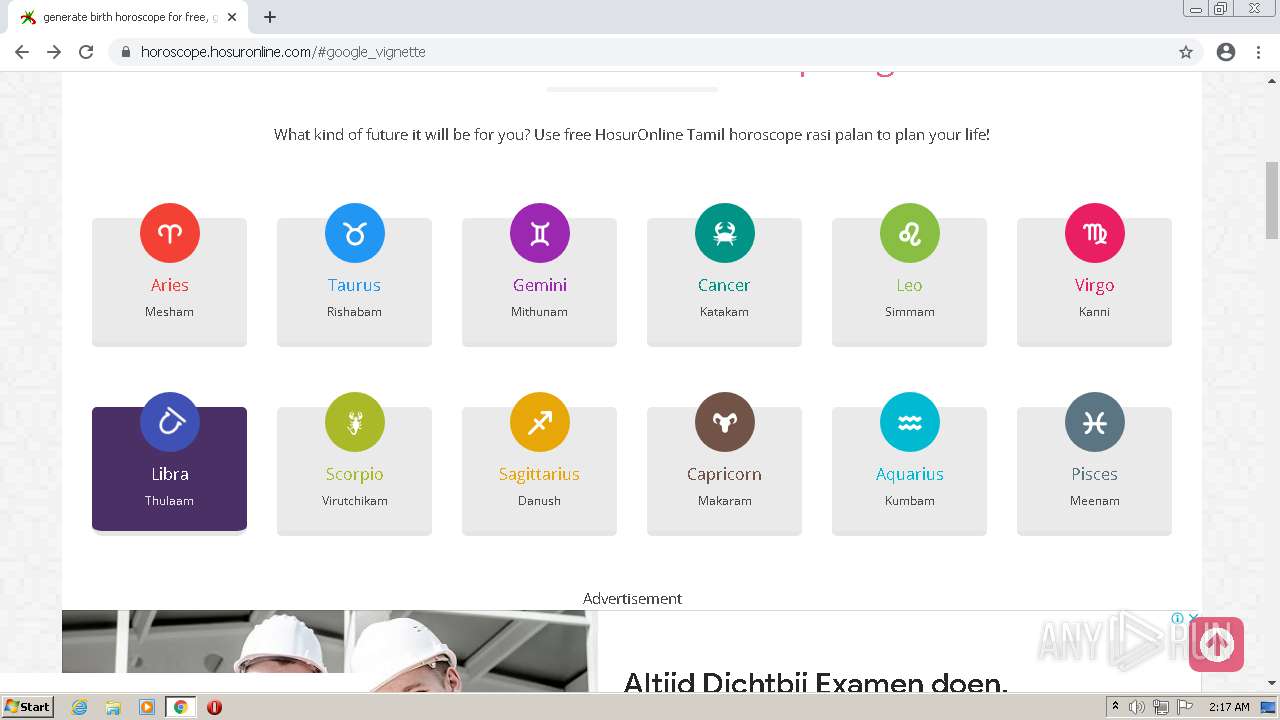Click the 2:17 AM system clock

click(x=1229, y=707)
